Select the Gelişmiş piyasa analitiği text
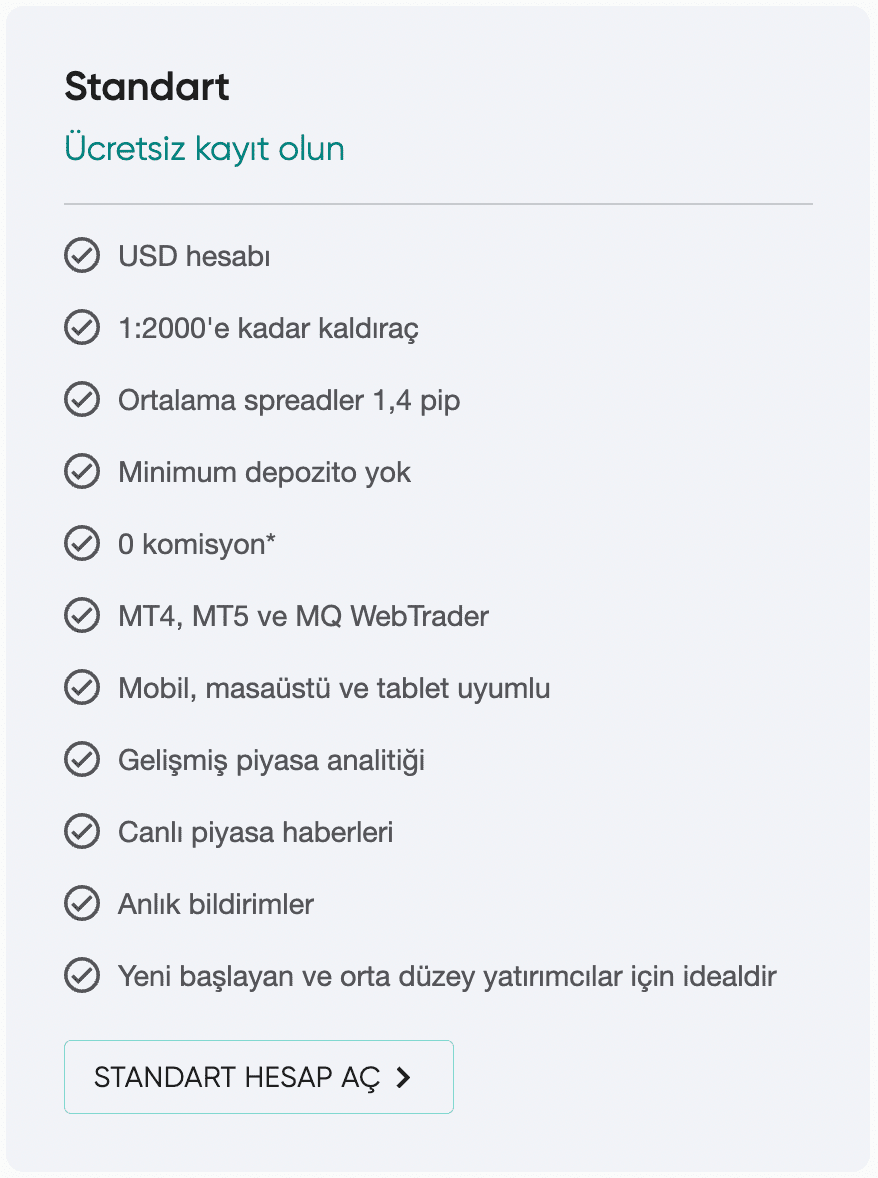The image size is (878, 1178). point(271,761)
